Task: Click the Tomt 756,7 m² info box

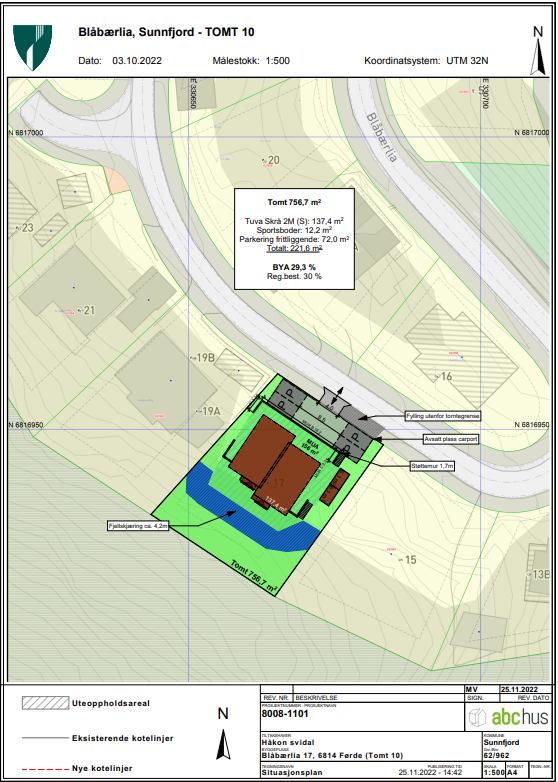Action: pyautogui.click(x=294, y=239)
